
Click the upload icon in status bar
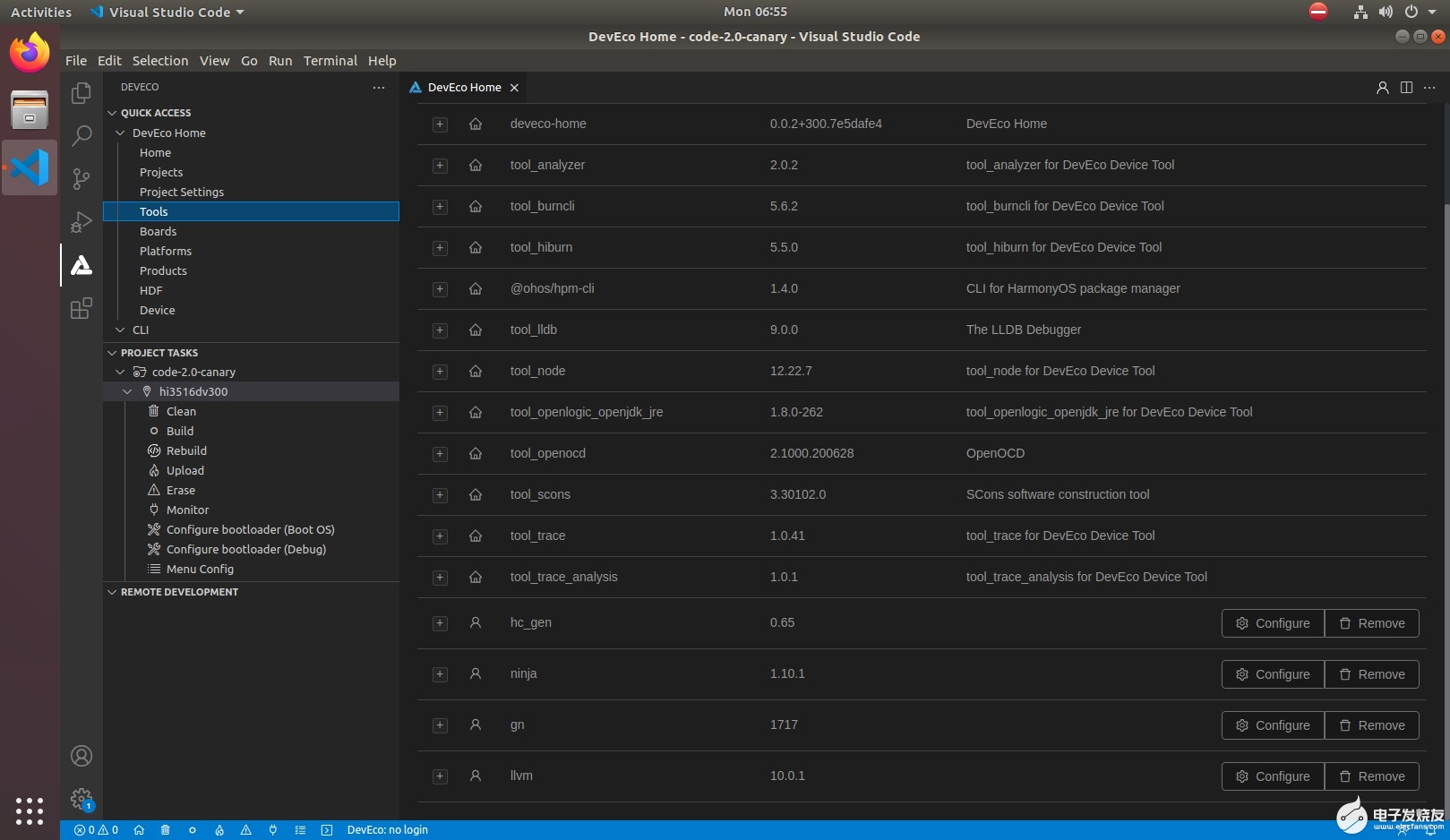click(x=219, y=830)
